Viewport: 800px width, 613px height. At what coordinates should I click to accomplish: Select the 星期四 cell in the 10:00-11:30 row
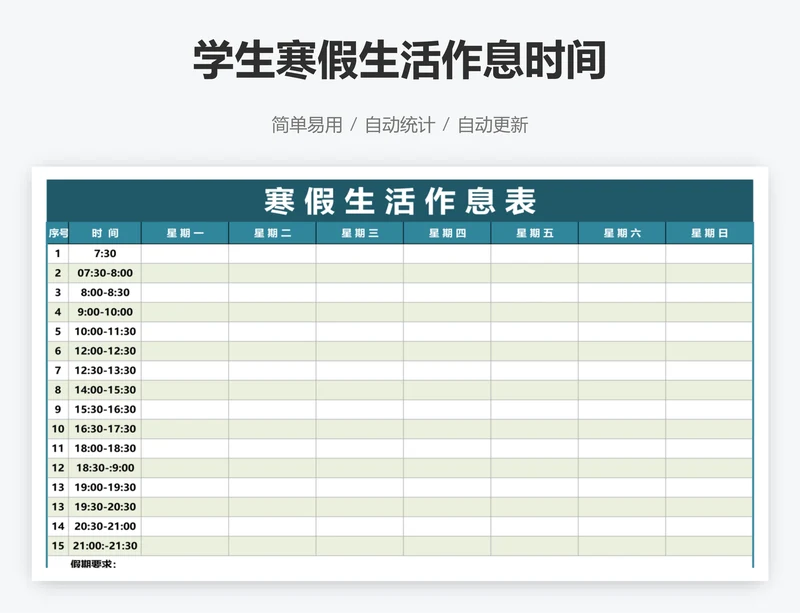click(447, 332)
